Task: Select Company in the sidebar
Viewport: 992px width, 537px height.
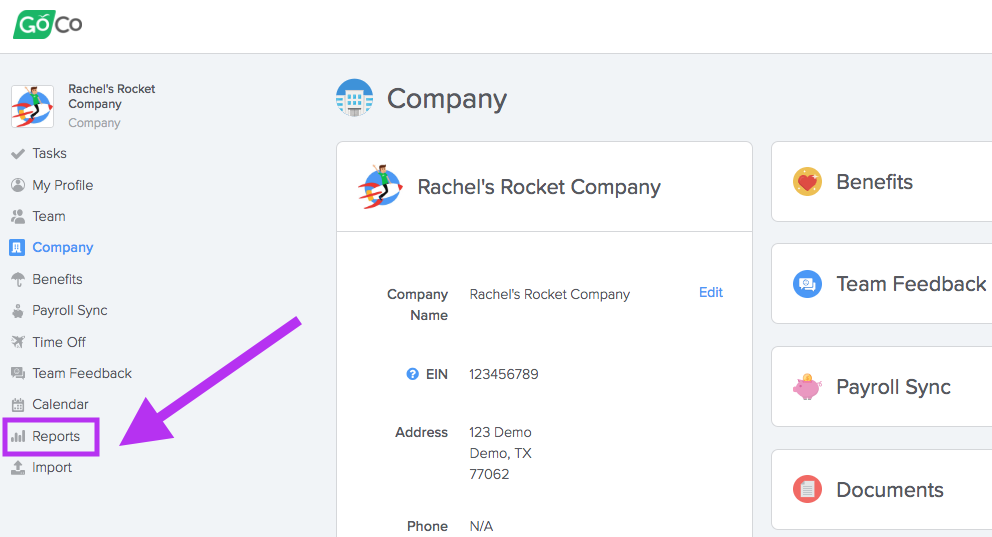Action: tap(63, 247)
